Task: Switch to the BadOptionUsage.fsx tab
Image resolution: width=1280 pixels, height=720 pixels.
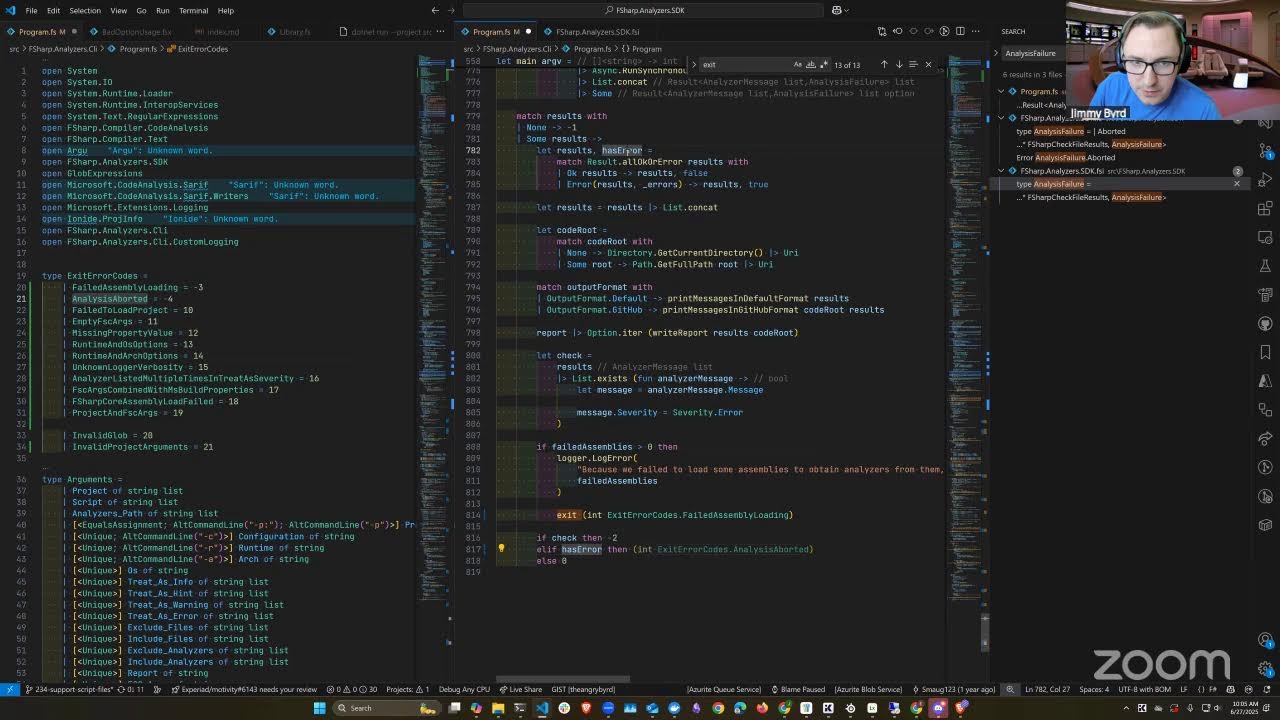Action: click(x=136, y=32)
